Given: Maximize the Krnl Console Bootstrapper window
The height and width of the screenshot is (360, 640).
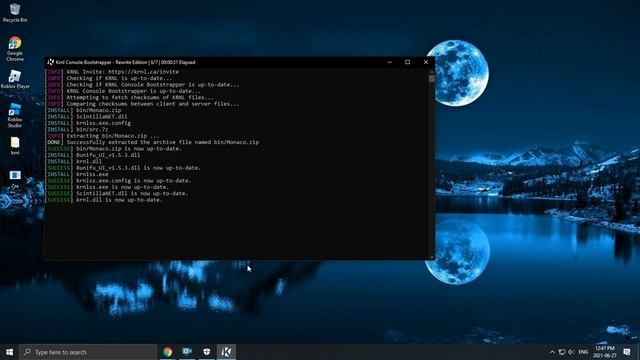Looking at the screenshot, I should (x=407, y=62).
